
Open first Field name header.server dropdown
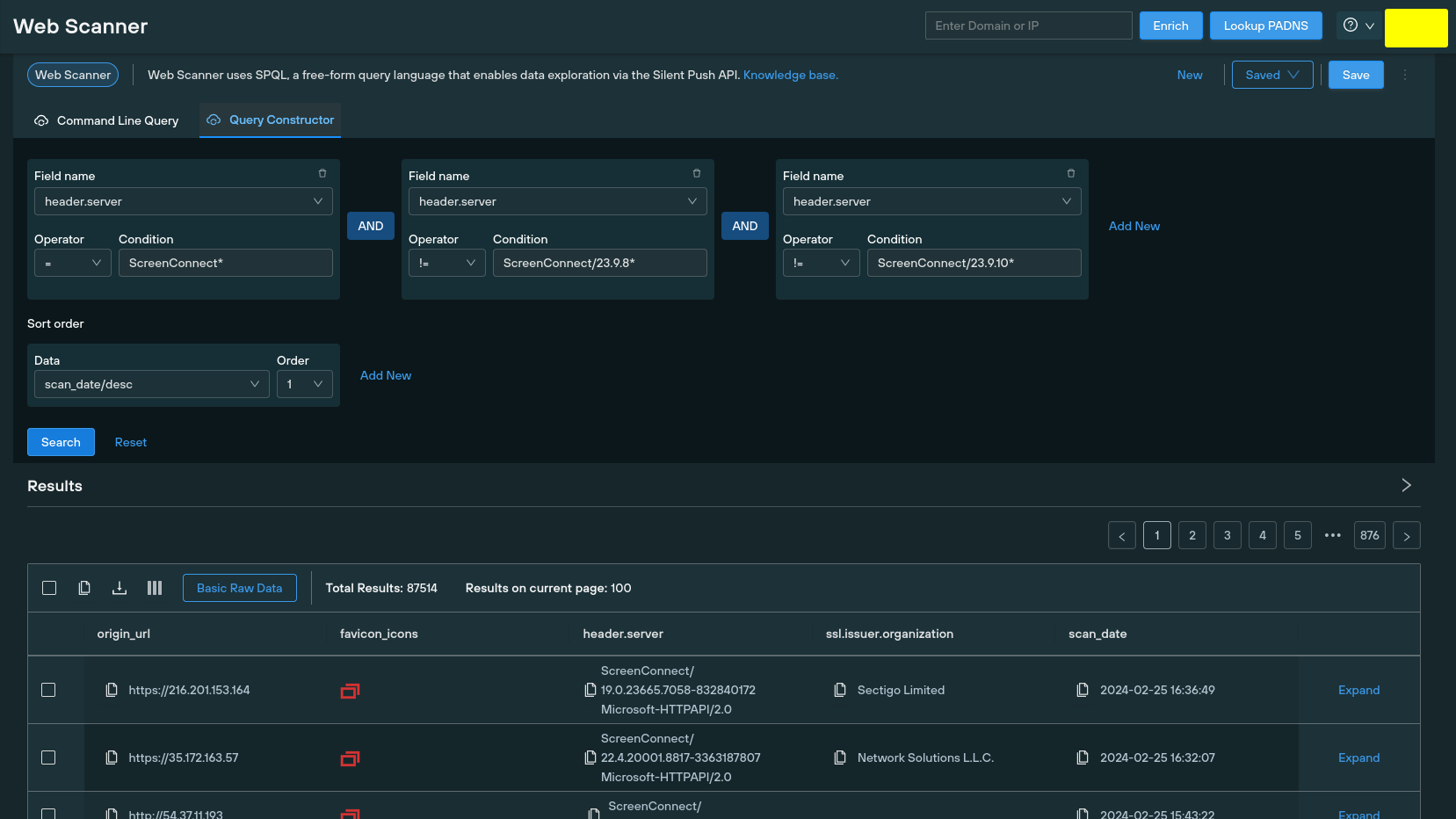[x=184, y=201]
